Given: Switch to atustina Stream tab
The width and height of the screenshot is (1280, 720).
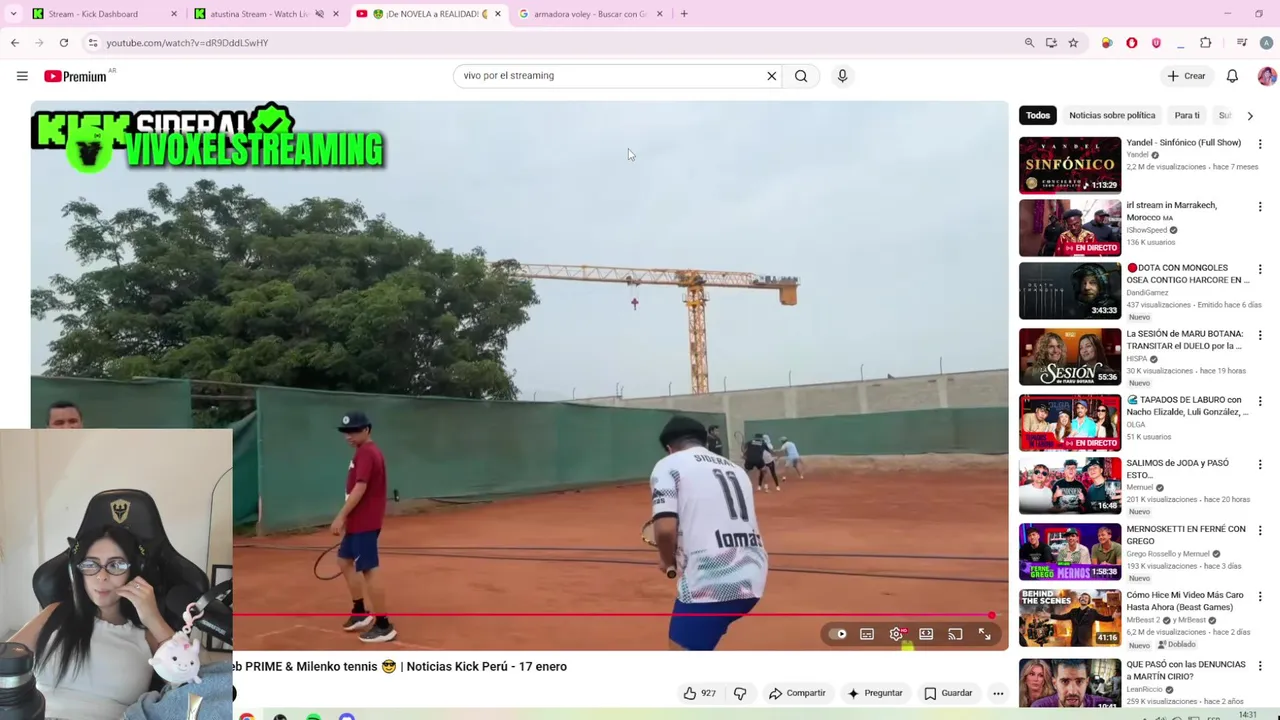Looking at the screenshot, I should [265, 14].
